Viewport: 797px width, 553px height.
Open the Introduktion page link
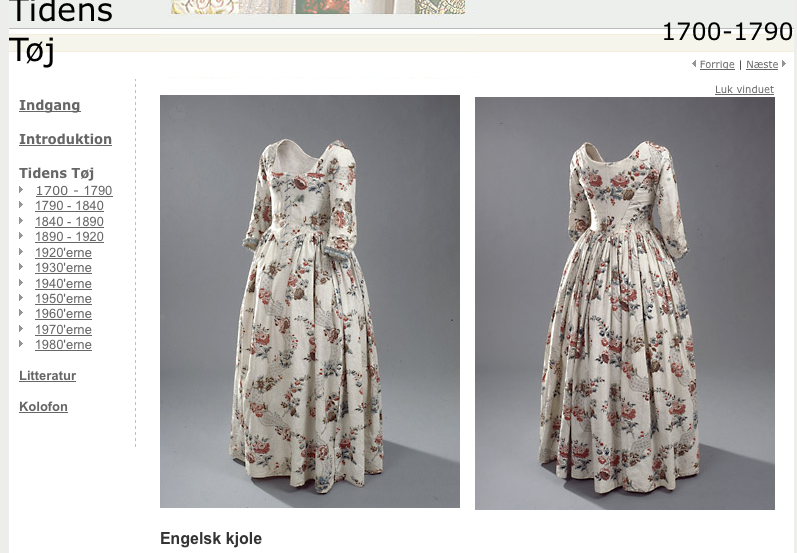point(66,139)
